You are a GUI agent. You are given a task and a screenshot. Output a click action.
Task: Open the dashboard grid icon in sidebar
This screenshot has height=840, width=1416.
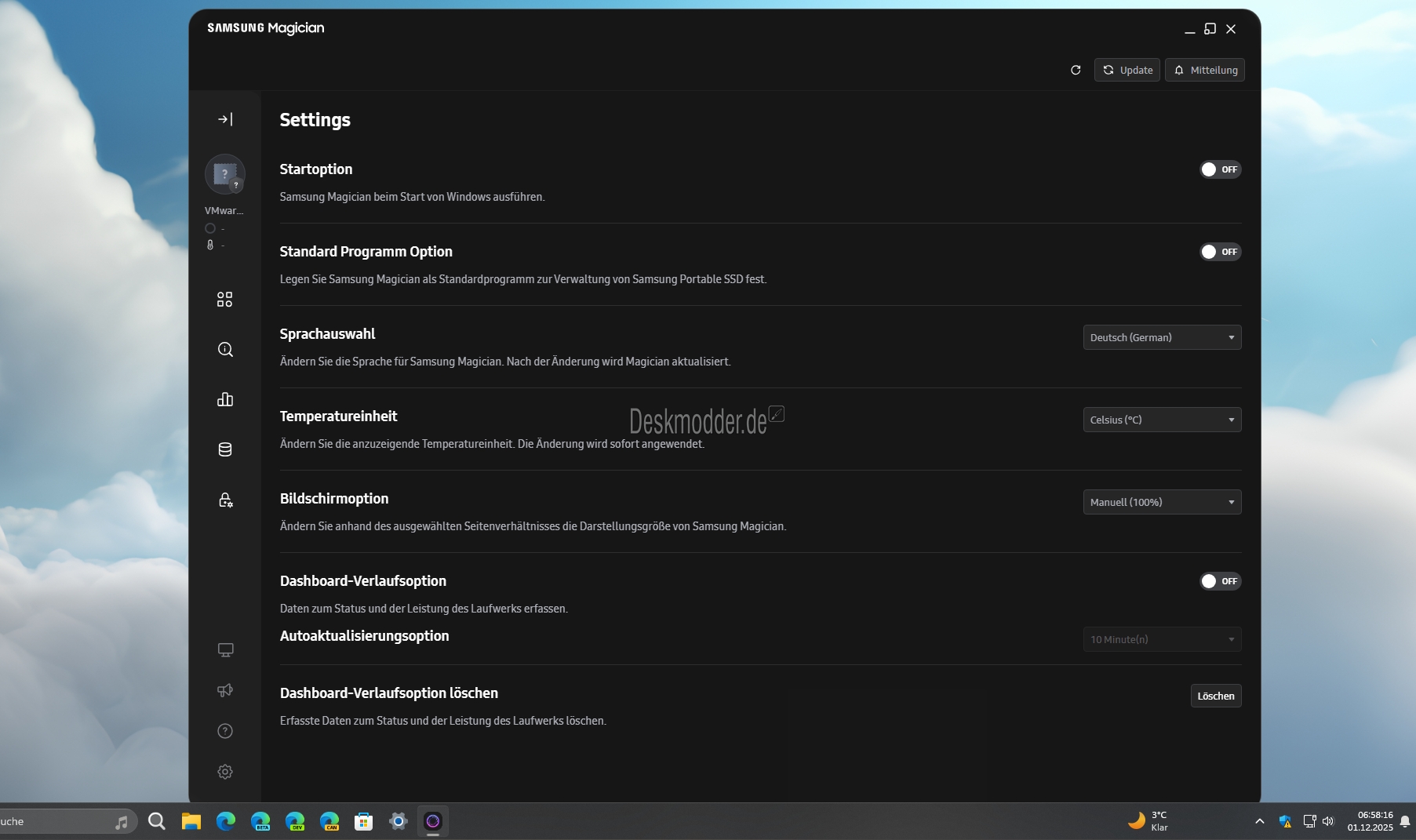click(225, 300)
